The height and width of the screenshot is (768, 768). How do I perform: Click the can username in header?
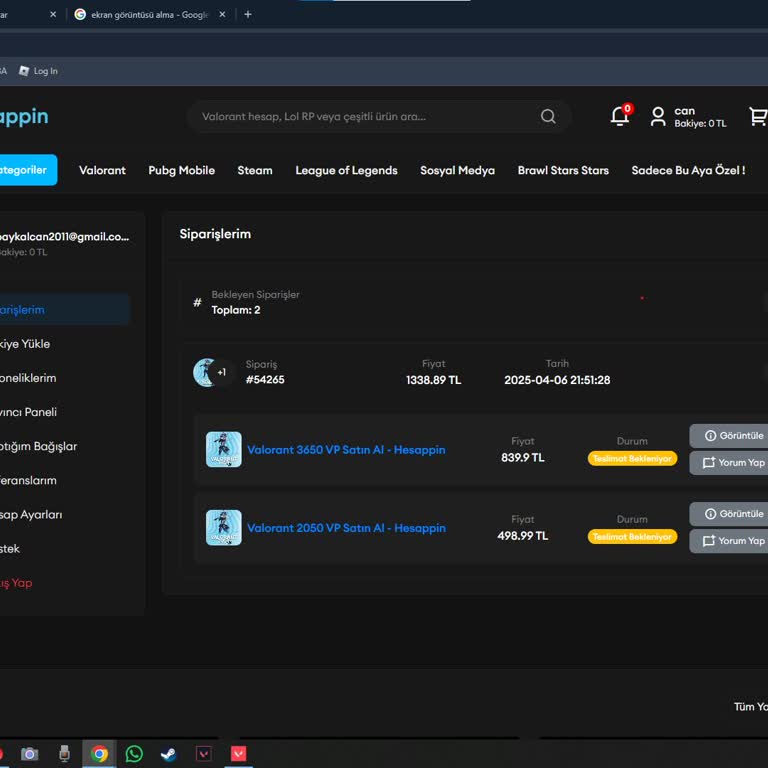pyautogui.click(x=685, y=111)
